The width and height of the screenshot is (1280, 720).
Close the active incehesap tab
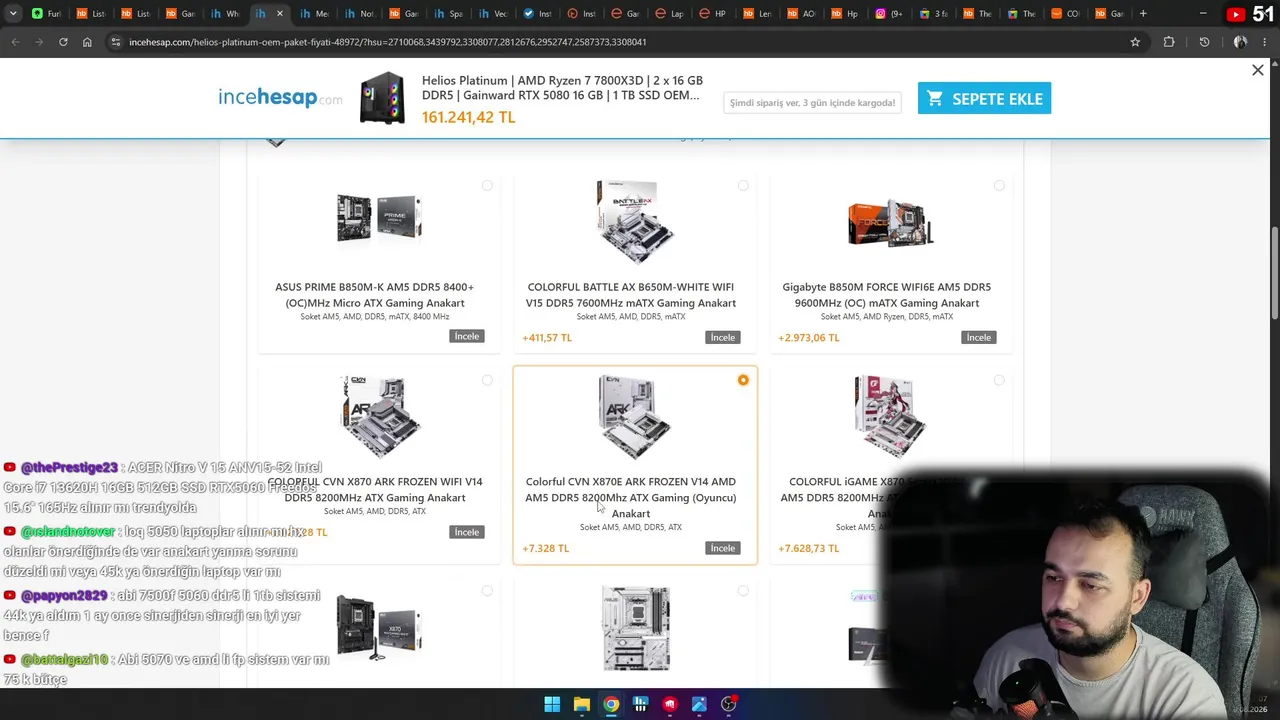(x=279, y=14)
